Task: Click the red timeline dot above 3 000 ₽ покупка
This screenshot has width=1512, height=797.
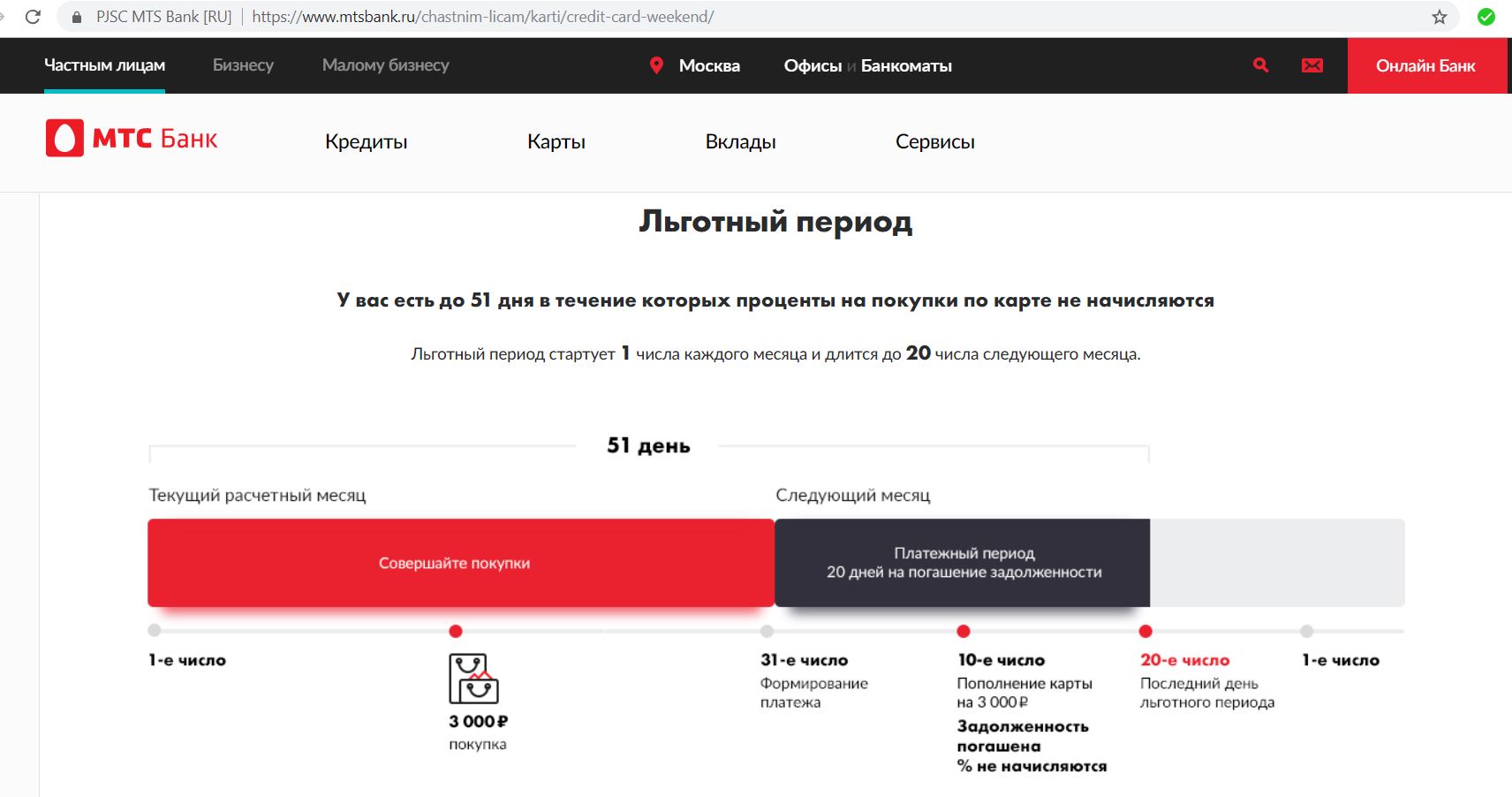Action: point(456,631)
